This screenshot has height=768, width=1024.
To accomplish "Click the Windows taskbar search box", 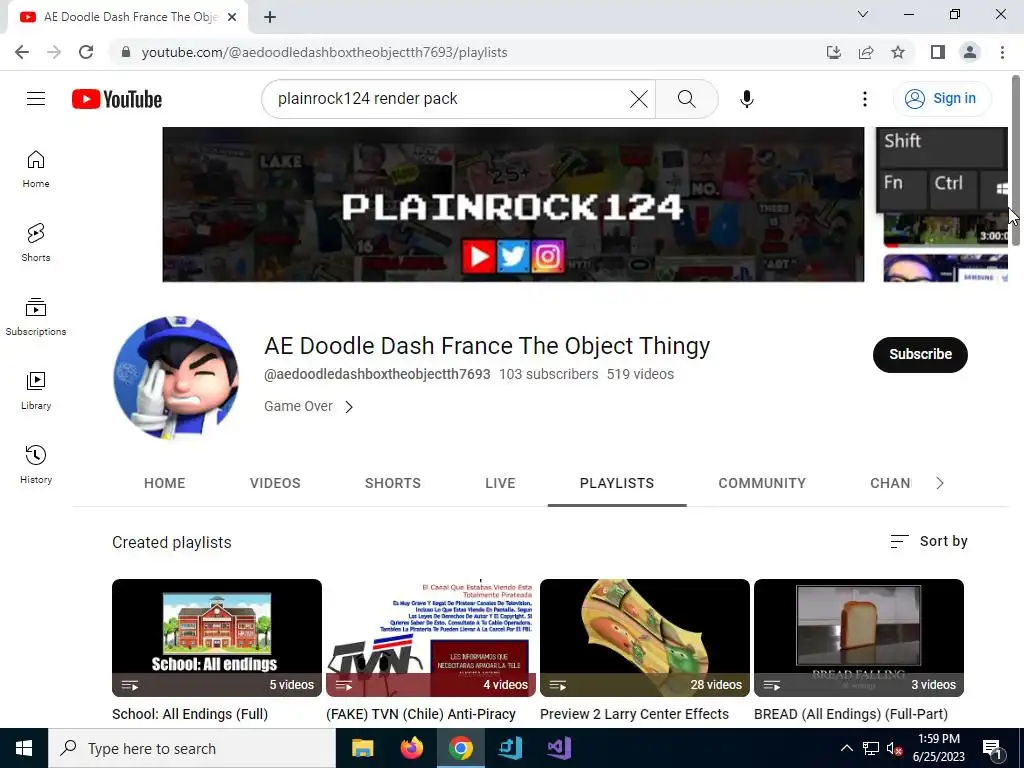I will click(x=192, y=748).
